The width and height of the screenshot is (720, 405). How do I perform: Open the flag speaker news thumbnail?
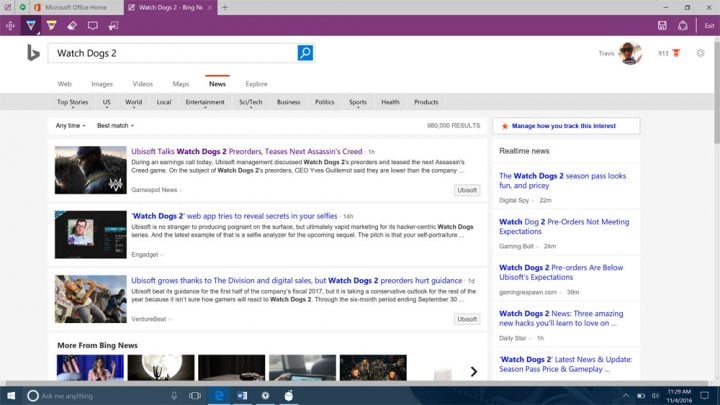[90, 367]
